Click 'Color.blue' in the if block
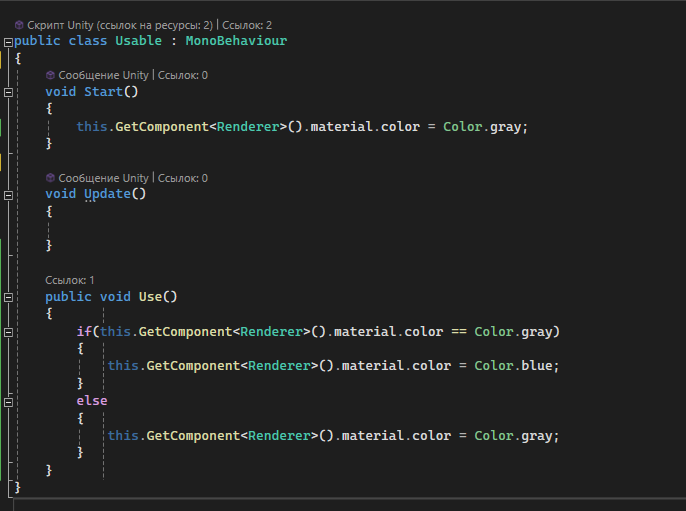686x511 pixels. tap(513, 366)
